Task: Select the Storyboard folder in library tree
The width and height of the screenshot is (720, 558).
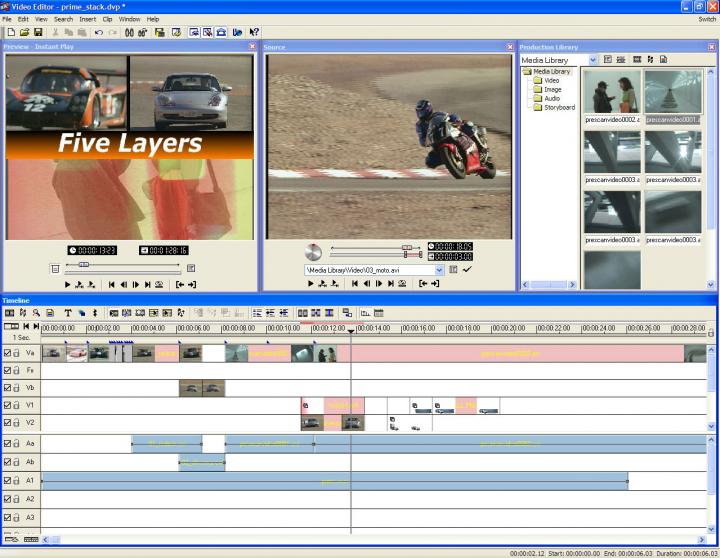Action: pos(558,107)
